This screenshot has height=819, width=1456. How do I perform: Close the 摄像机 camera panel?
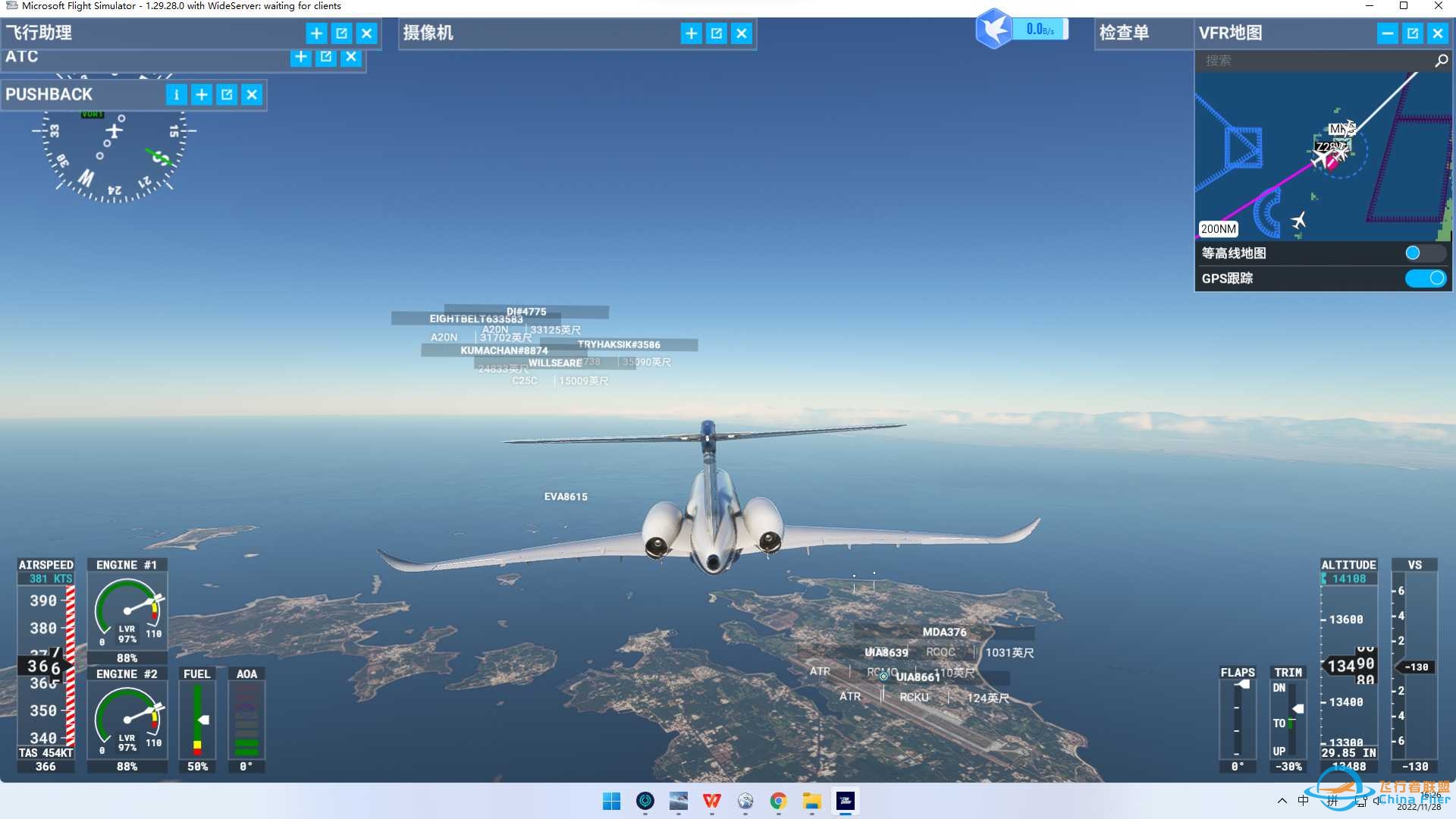click(742, 33)
